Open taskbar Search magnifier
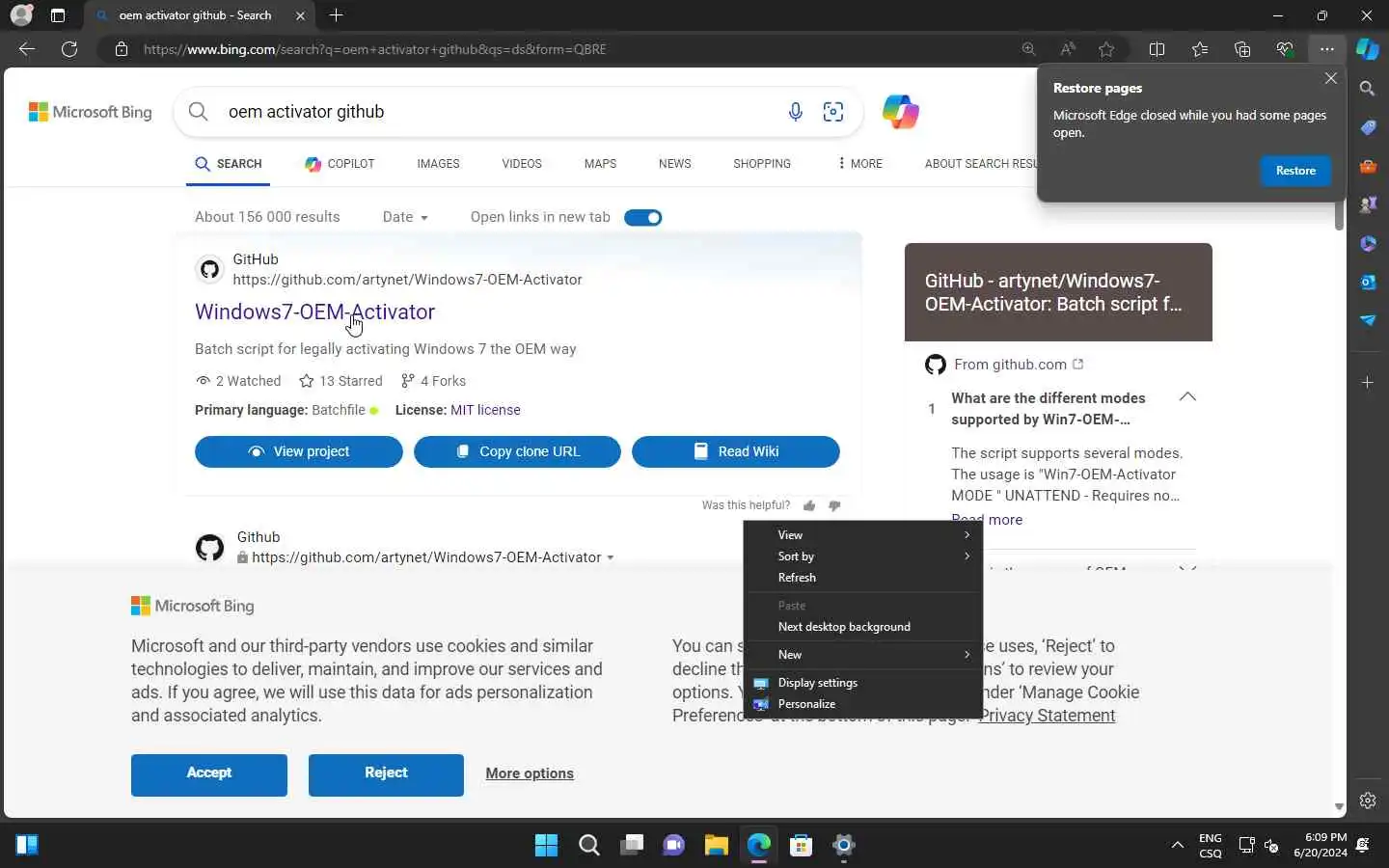This screenshot has height=868, width=1389. (x=589, y=846)
